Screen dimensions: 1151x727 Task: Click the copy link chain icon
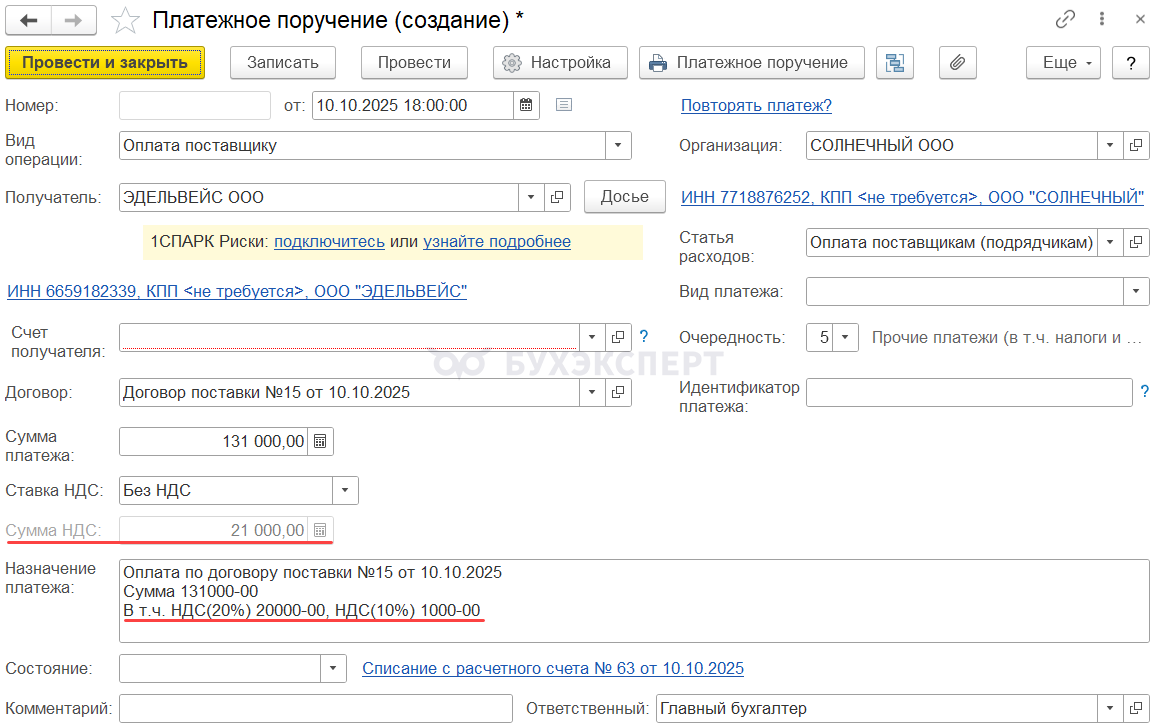(1066, 20)
